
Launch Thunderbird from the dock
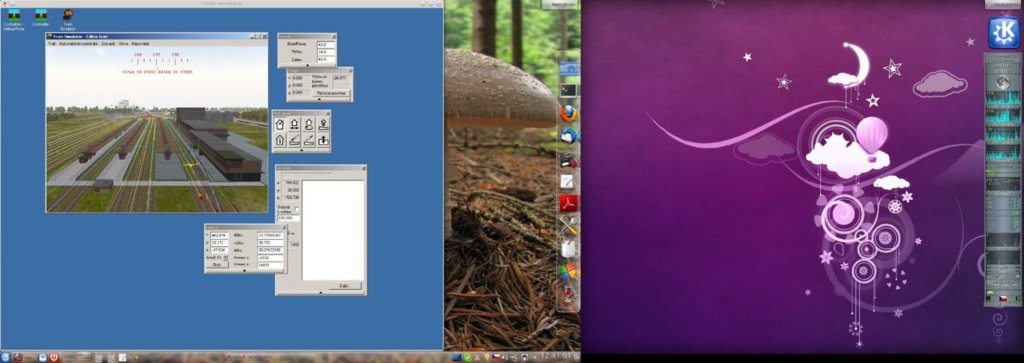click(568, 136)
